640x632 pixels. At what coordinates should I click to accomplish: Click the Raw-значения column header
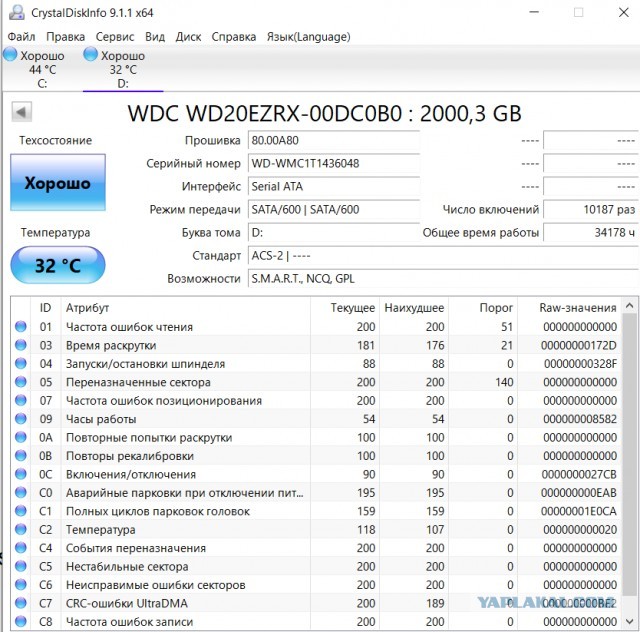570,307
